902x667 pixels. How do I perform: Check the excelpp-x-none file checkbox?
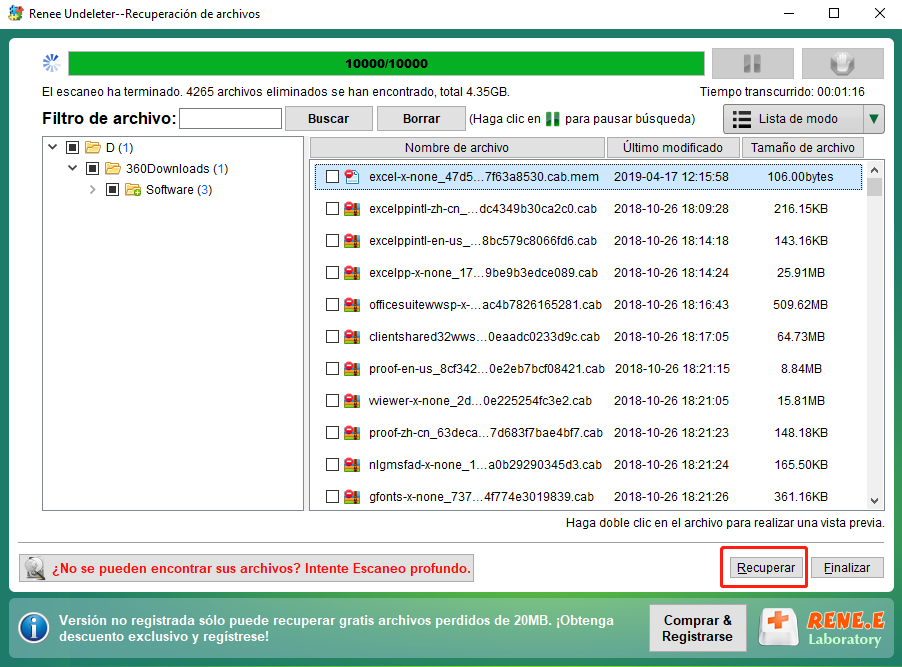click(332, 273)
